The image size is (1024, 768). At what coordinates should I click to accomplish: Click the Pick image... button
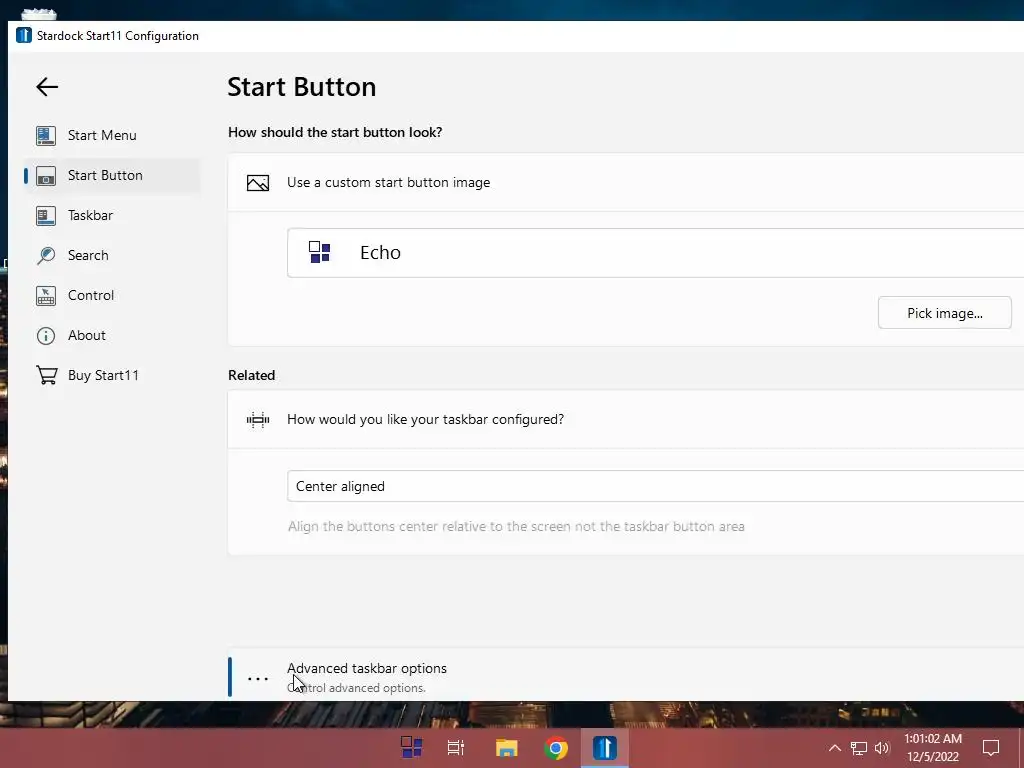point(944,313)
